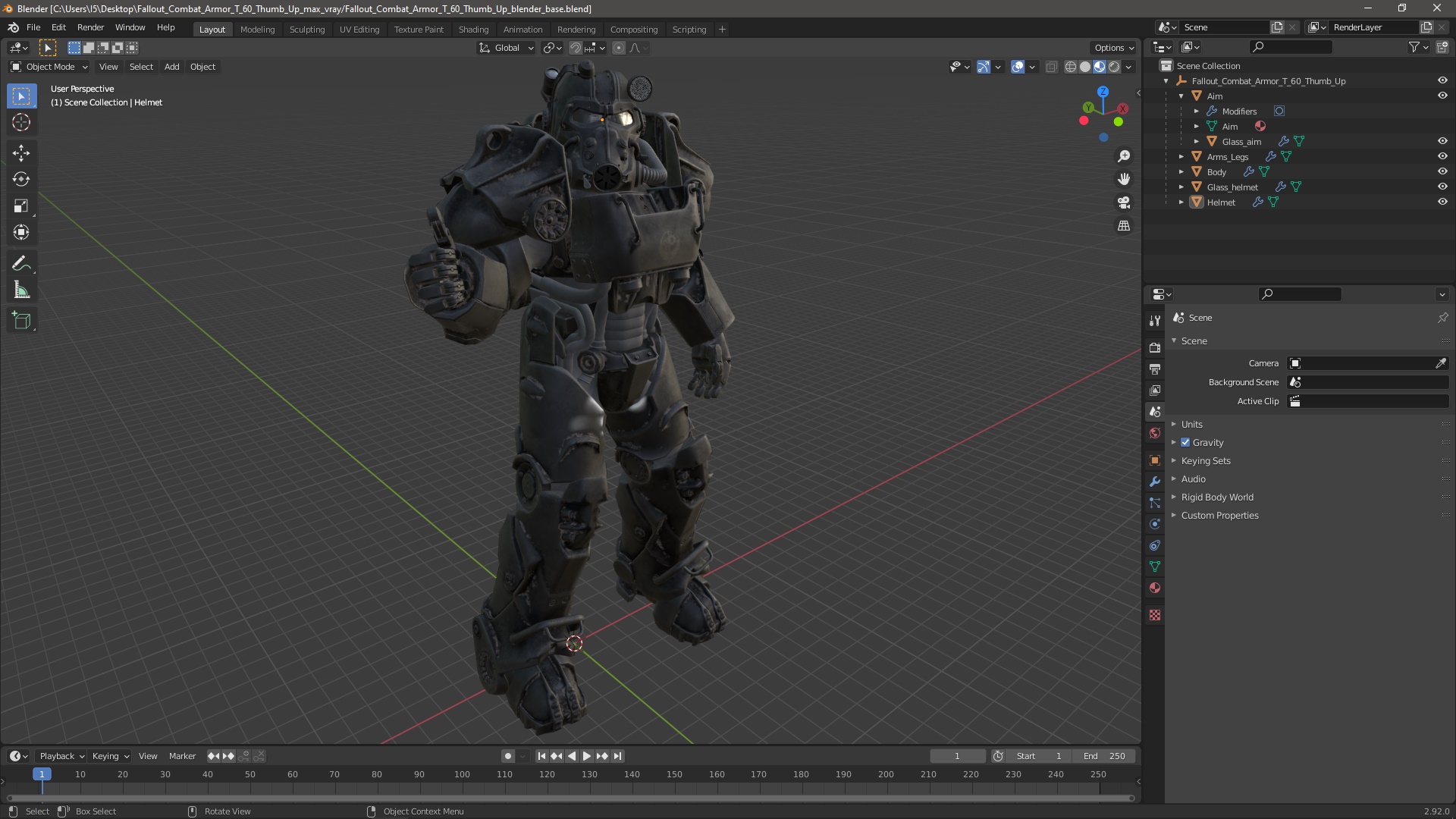
Task: Toggle auto keying record button
Action: 507,756
